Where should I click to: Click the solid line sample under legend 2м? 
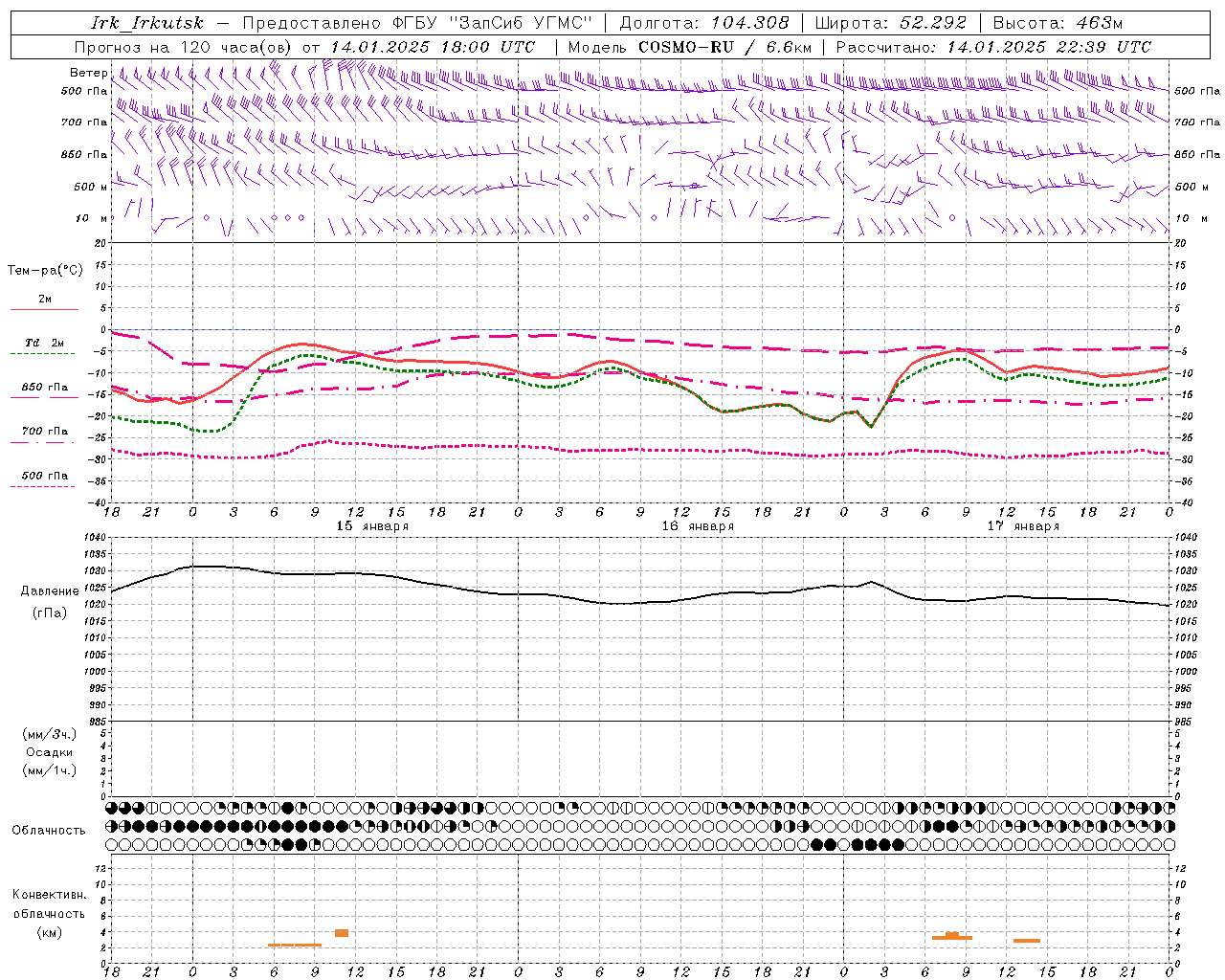[x=44, y=310]
